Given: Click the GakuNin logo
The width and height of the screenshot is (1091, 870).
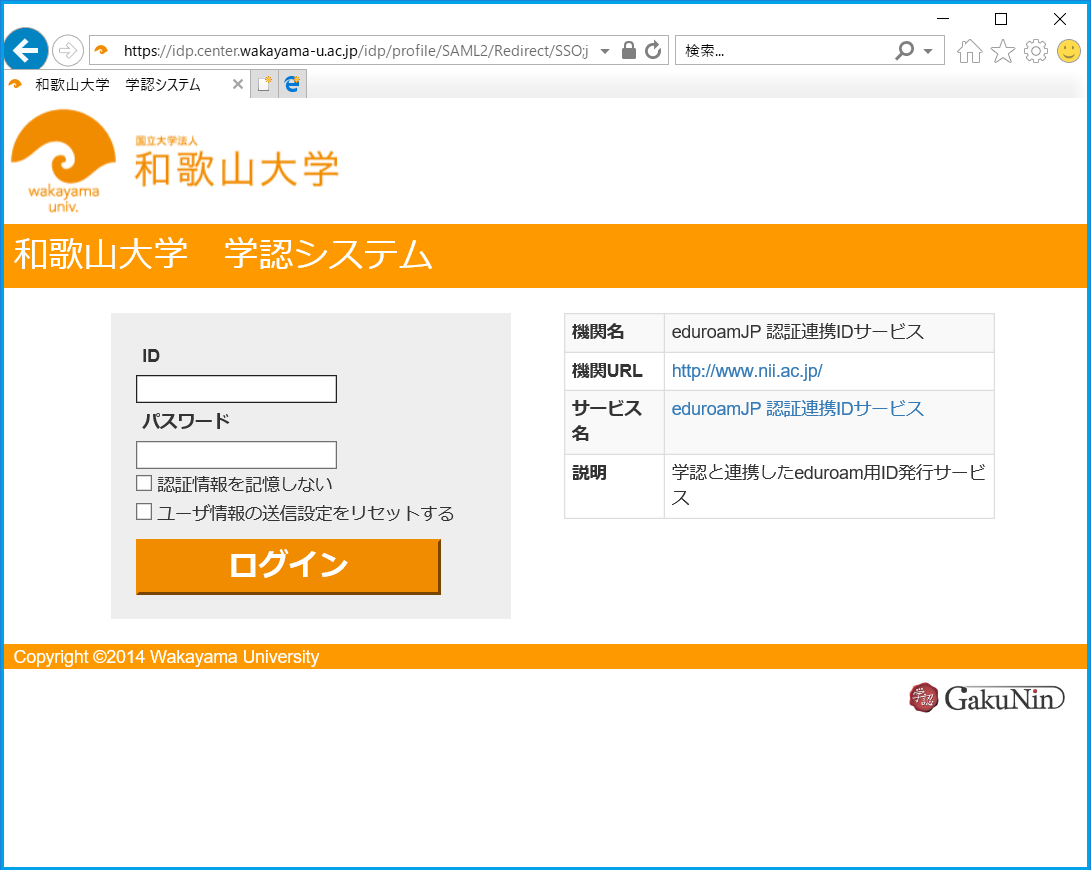Looking at the screenshot, I should (987, 697).
